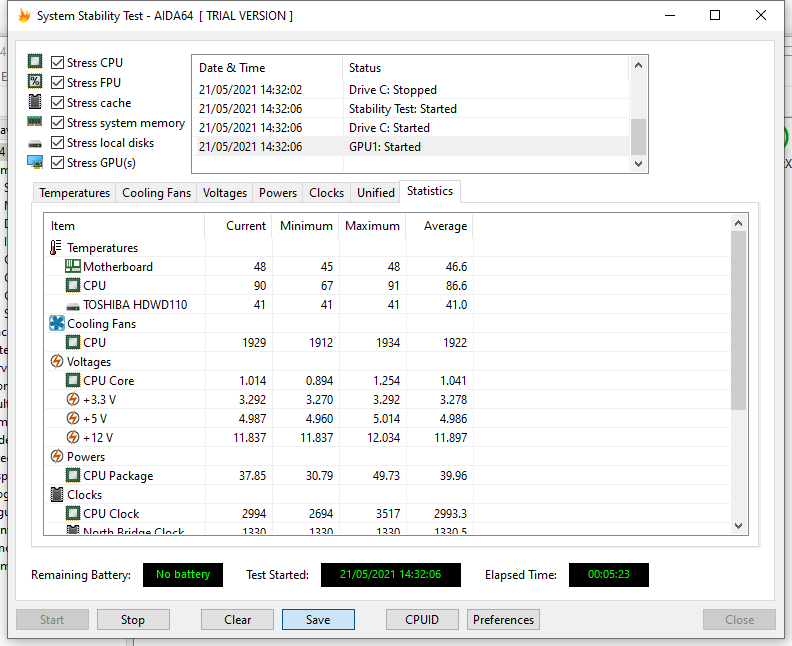Click the +12 V lightning icon
This screenshot has width=792, height=646.
coord(73,437)
